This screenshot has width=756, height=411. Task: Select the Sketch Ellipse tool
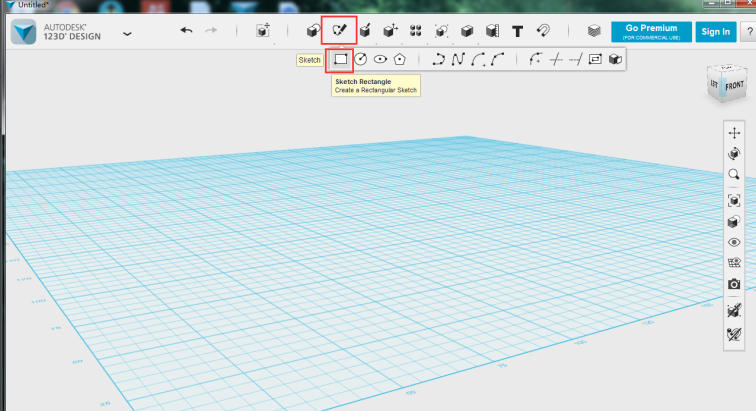tap(380, 59)
